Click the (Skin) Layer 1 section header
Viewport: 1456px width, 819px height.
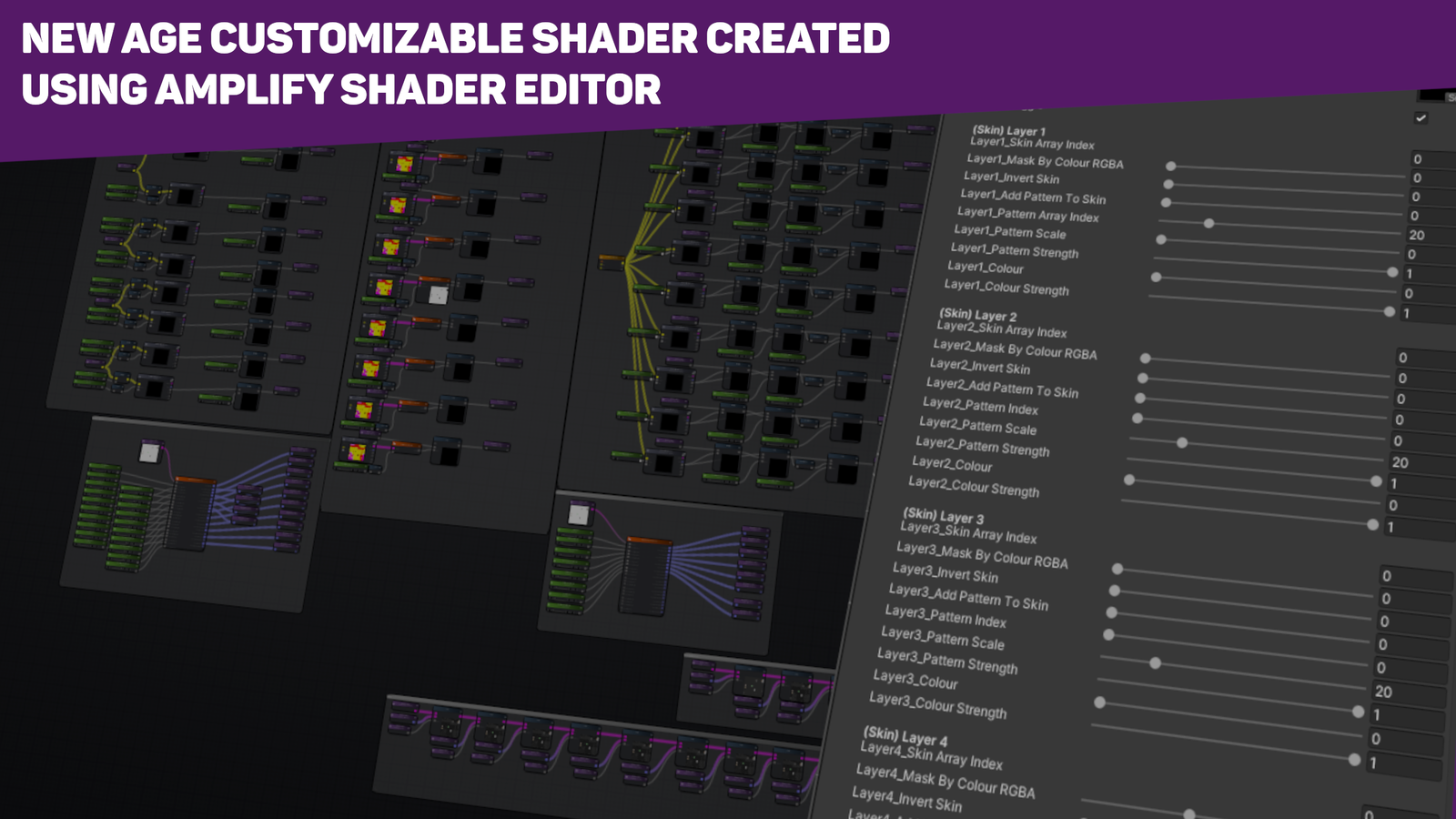point(1008,131)
